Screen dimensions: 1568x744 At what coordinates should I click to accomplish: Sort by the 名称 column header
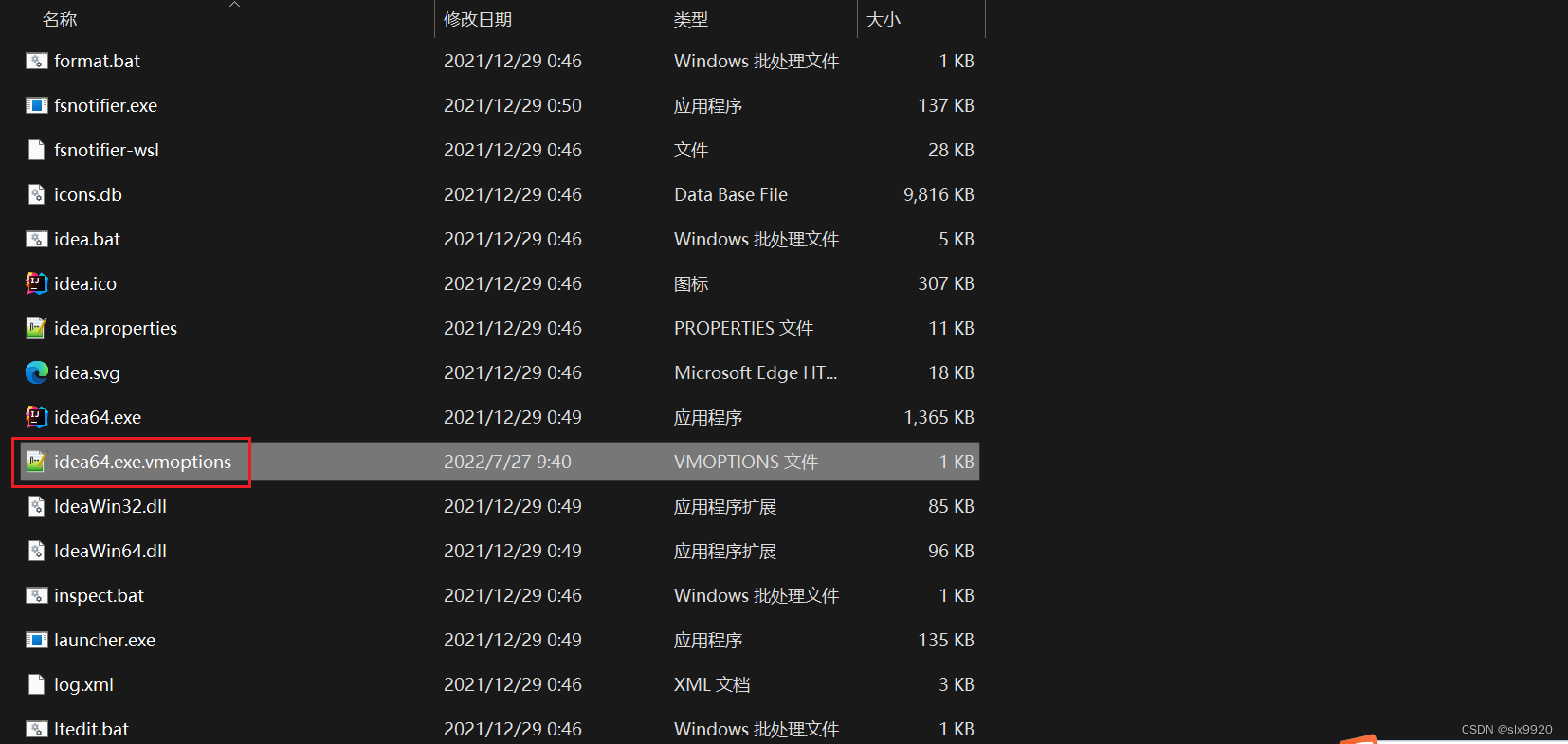[60, 20]
